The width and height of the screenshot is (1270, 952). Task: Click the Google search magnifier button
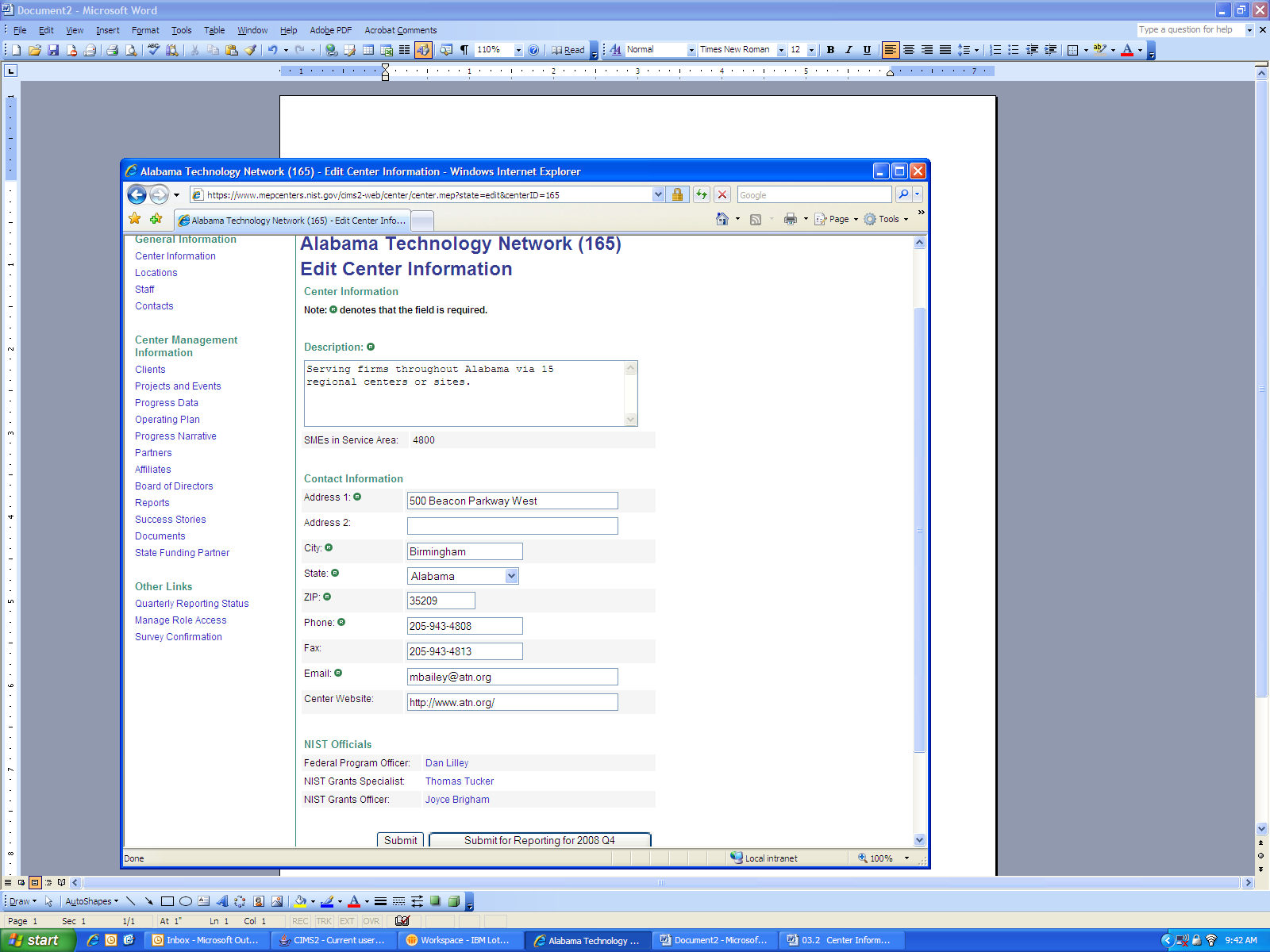[x=903, y=194]
